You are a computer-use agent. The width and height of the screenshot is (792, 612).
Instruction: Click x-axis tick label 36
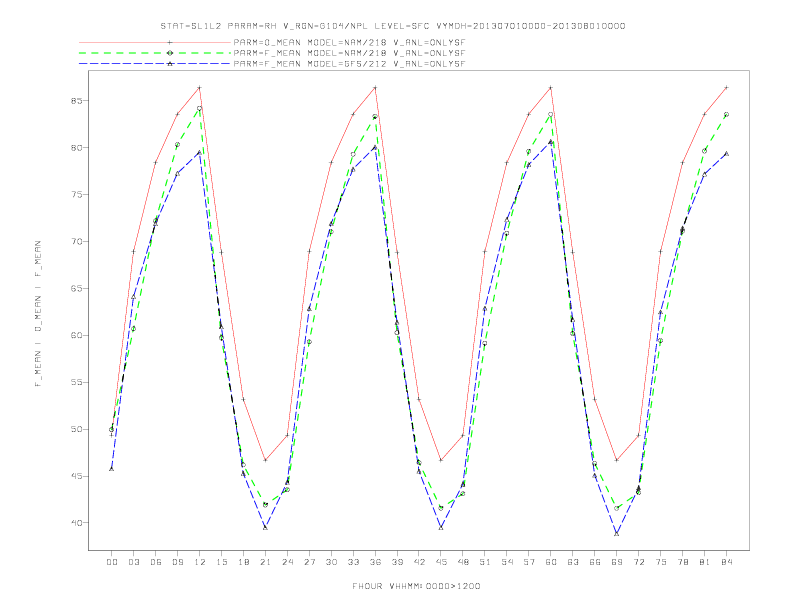coord(375,562)
